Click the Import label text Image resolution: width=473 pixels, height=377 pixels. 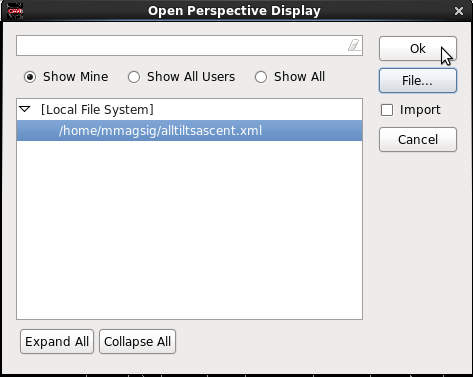420,110
